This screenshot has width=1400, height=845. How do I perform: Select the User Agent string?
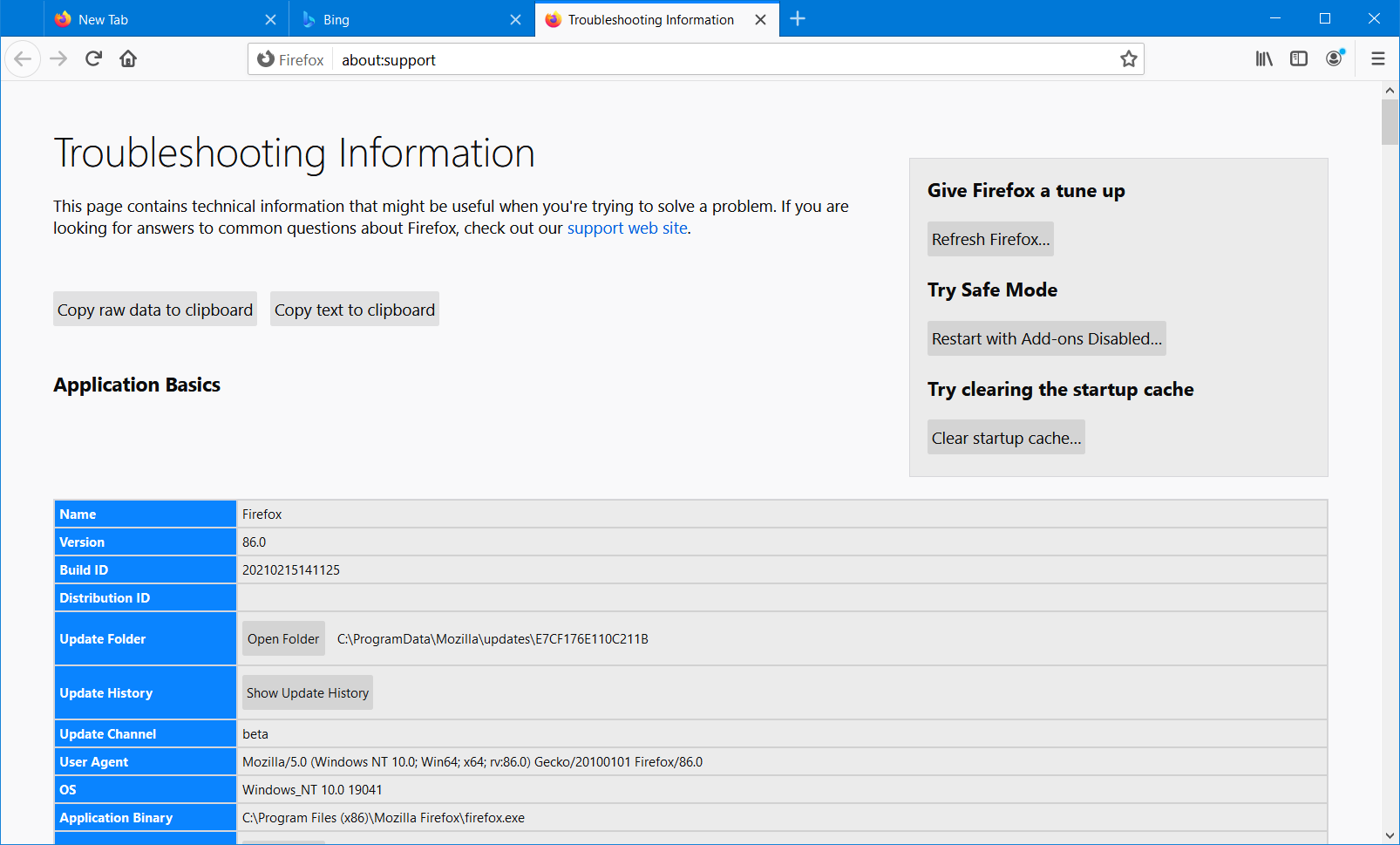click(472, 762)
